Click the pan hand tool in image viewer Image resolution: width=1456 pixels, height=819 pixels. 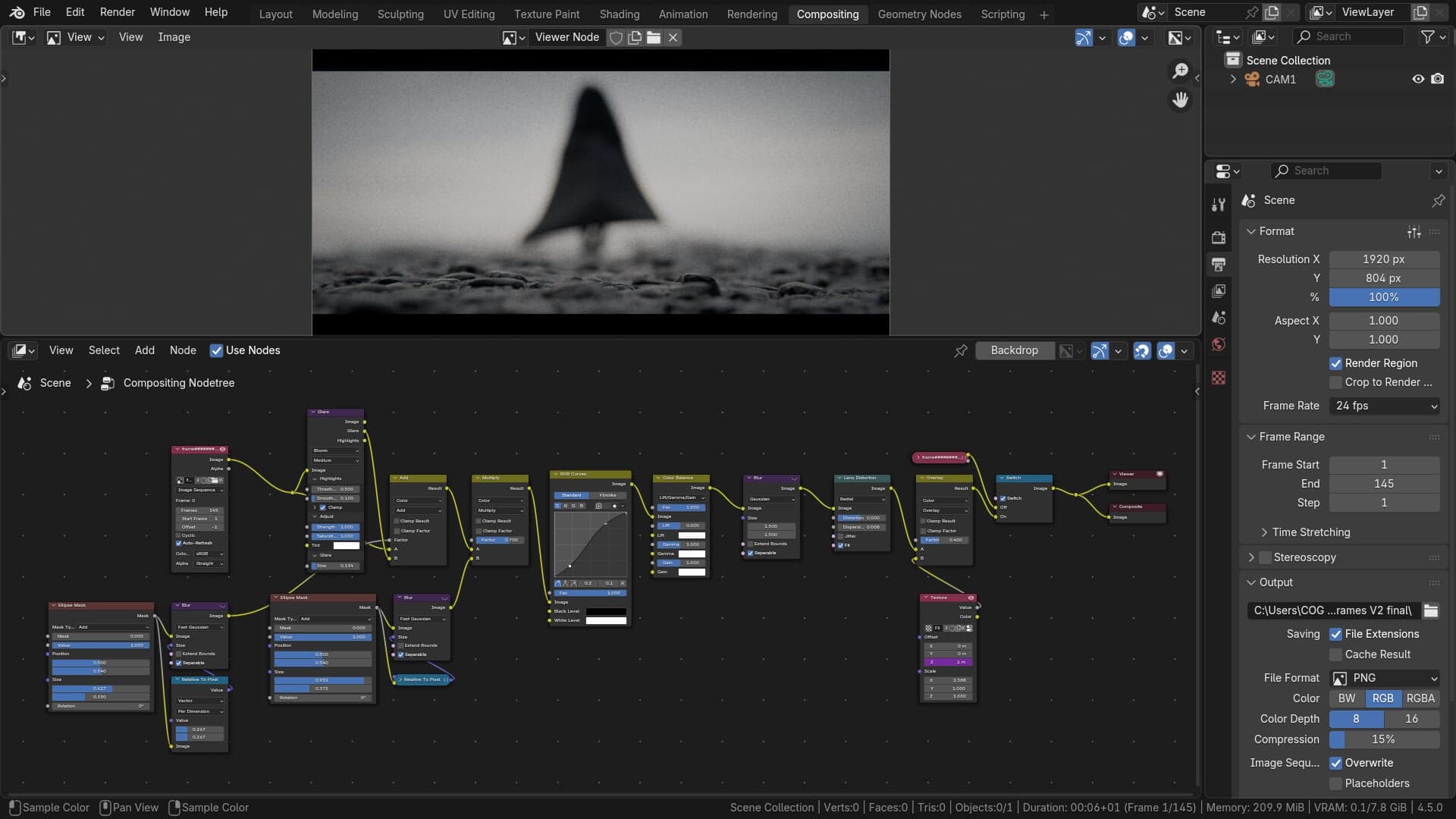(x=1180, y=100)
